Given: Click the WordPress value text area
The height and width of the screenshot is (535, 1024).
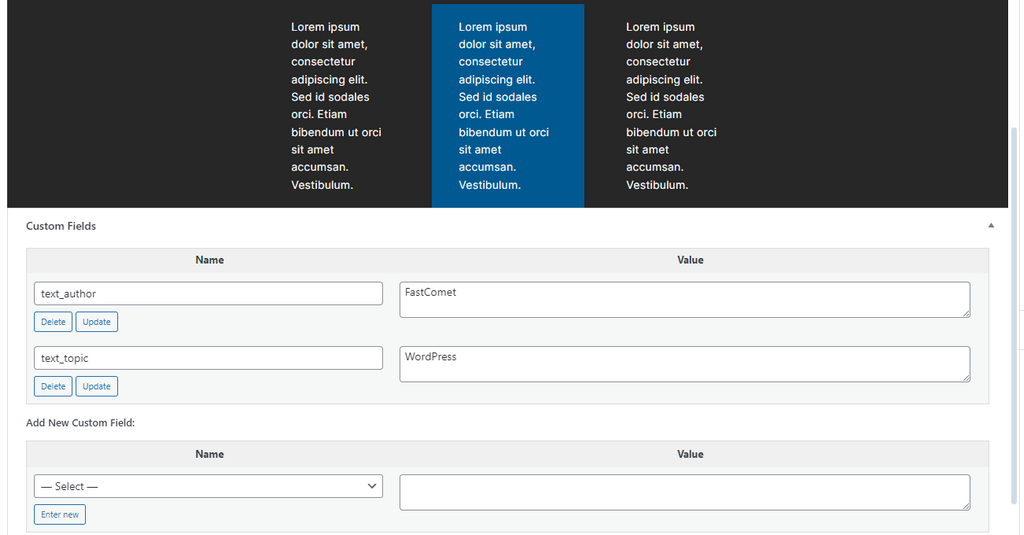Looking at the screenshot, I should click(x=684, y=364).
